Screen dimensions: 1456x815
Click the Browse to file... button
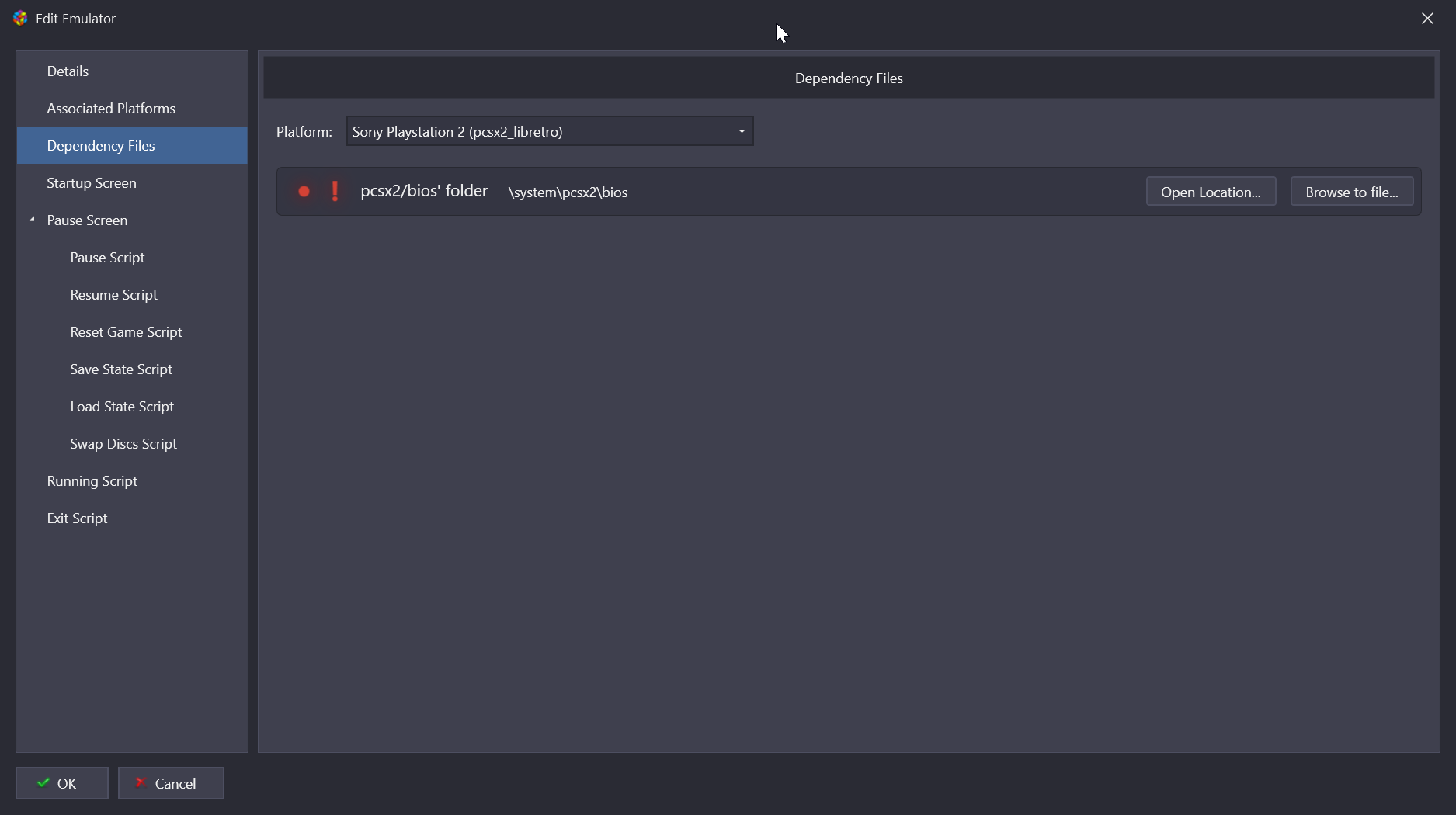click(x=1351, y=192)
